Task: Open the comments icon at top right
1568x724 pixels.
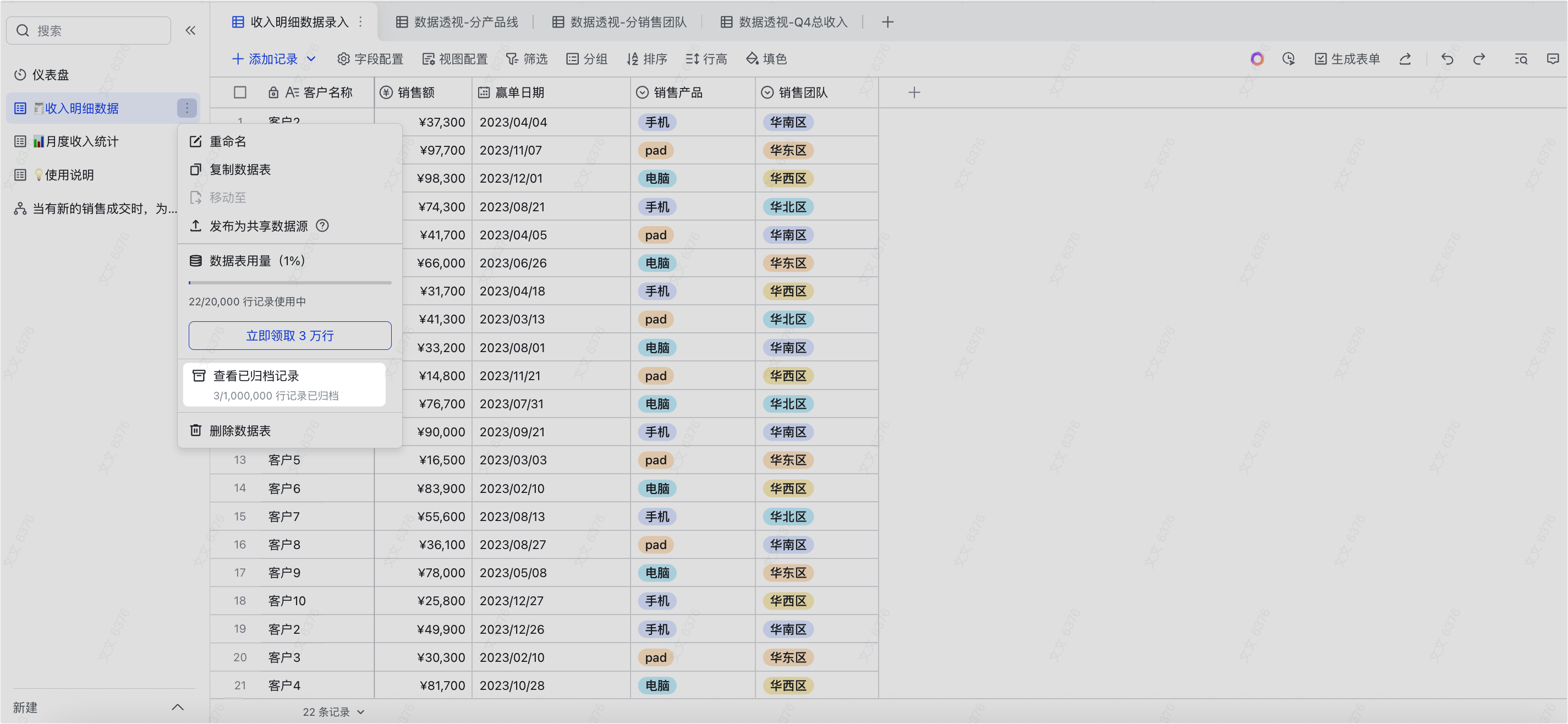Action: [1553, 59]
